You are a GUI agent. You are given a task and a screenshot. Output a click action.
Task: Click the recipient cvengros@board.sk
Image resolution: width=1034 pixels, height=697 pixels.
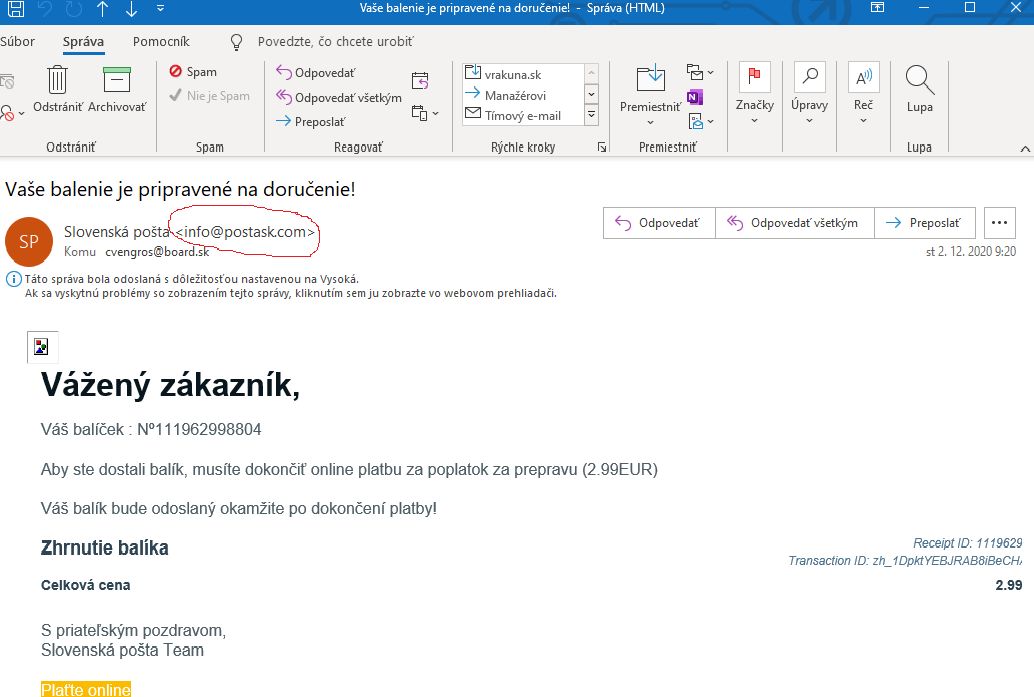157,252
